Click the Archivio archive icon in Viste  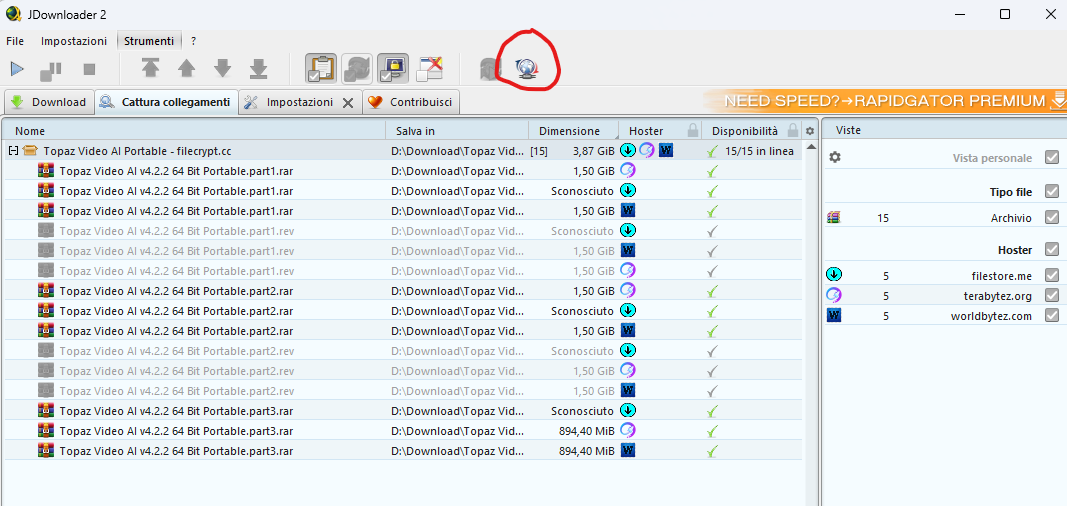(834, 218)
